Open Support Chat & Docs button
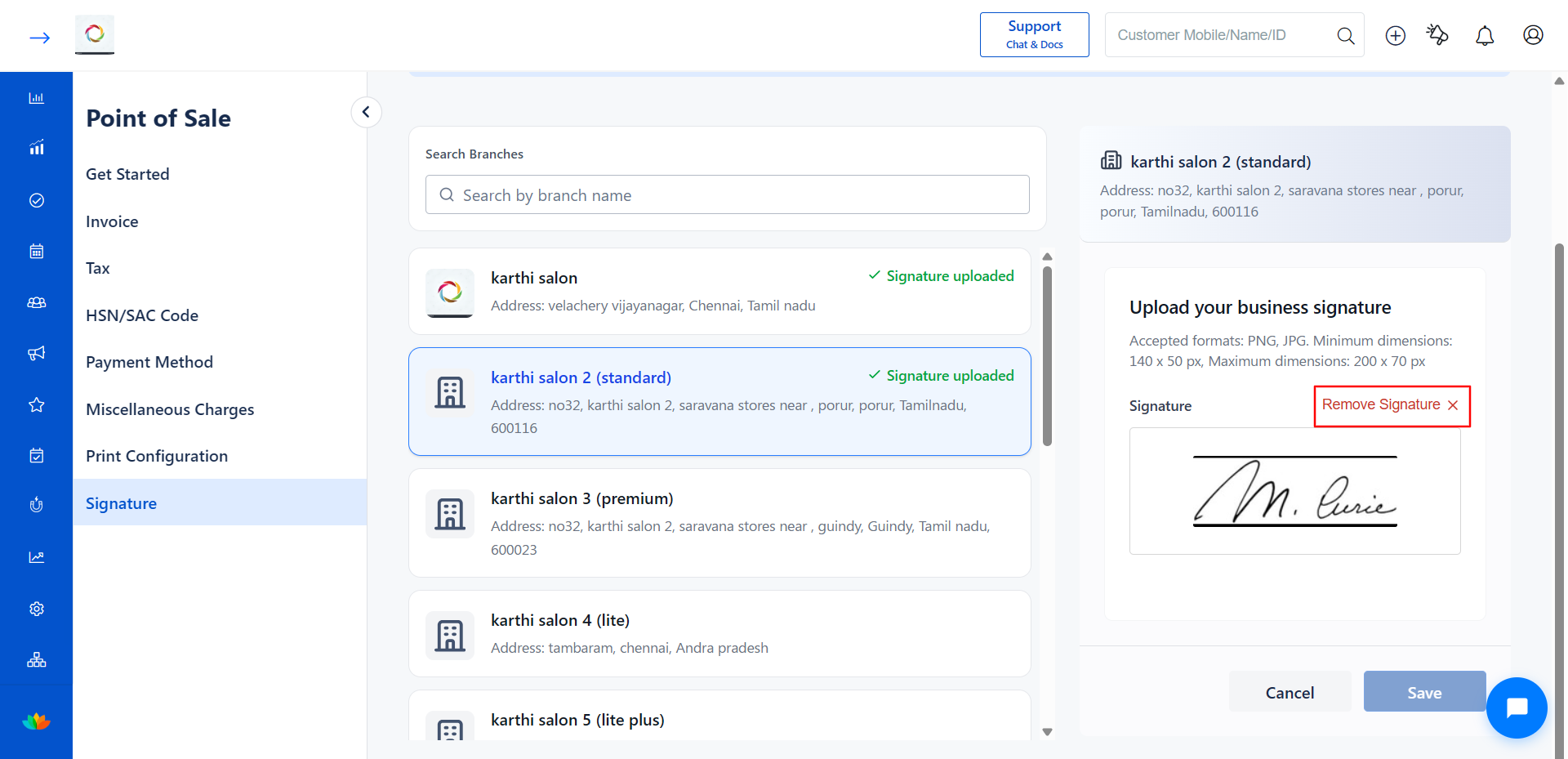Image resolution: width=1568 pixels, height=759 pixels. click(1034, 35)
